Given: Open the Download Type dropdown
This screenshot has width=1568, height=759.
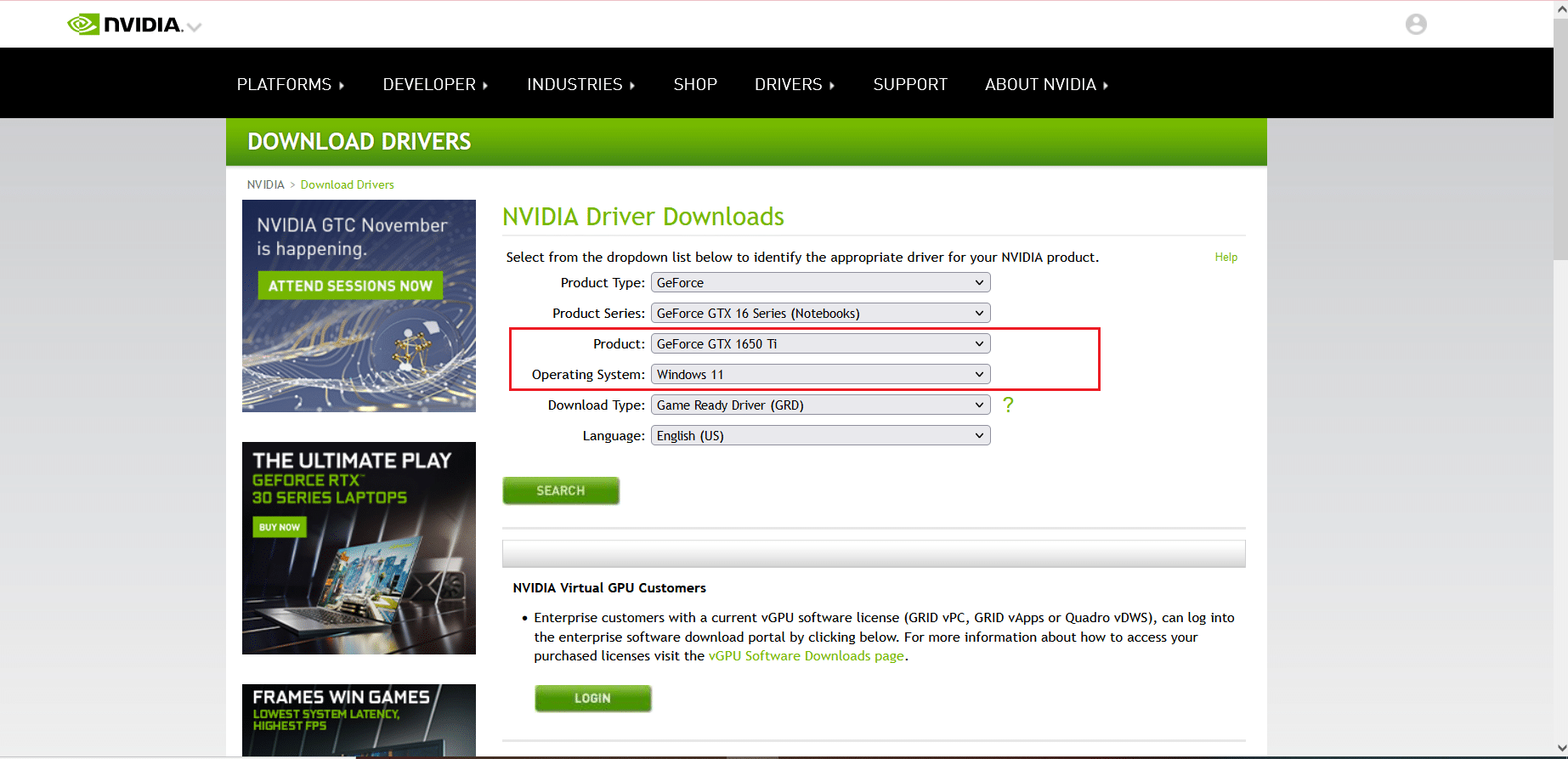Looking at the screenshot, I should tap(820, 405).
